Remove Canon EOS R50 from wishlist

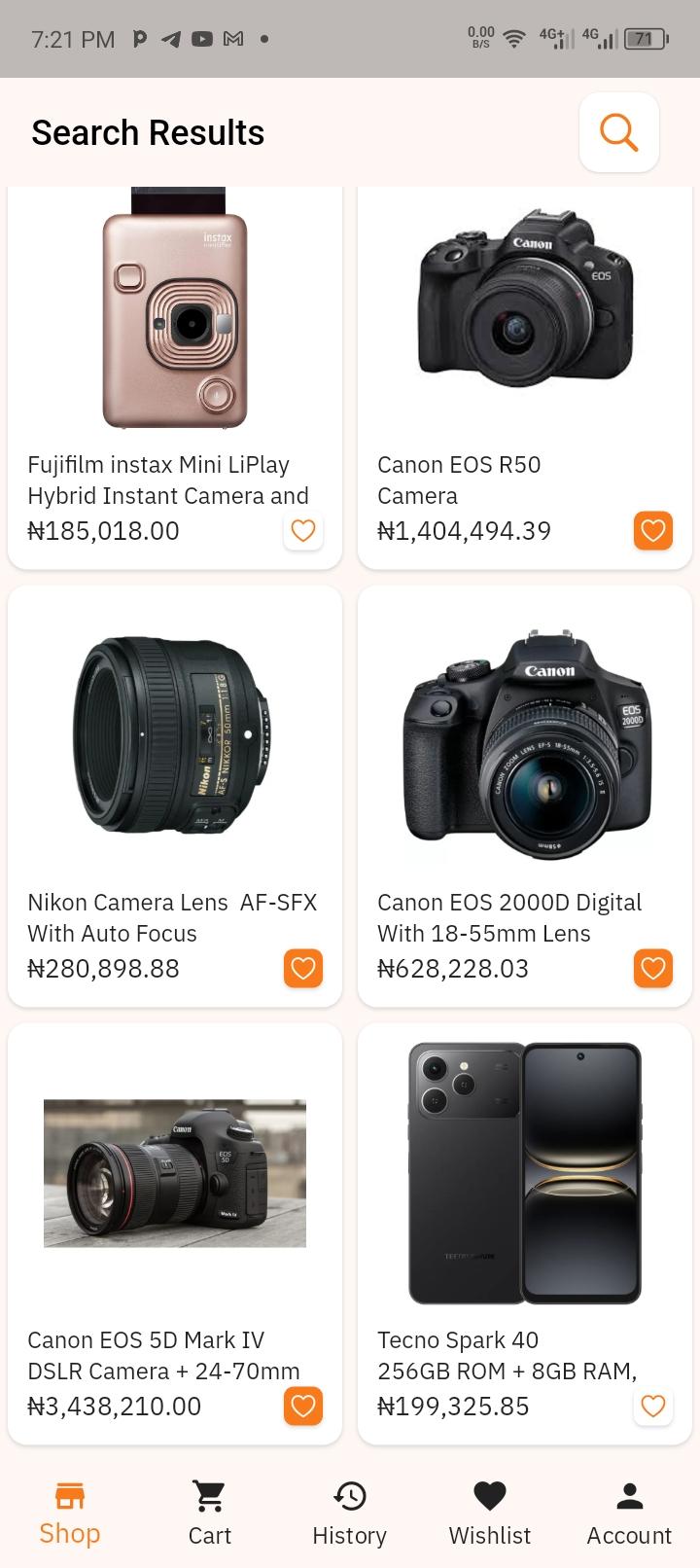653,531
